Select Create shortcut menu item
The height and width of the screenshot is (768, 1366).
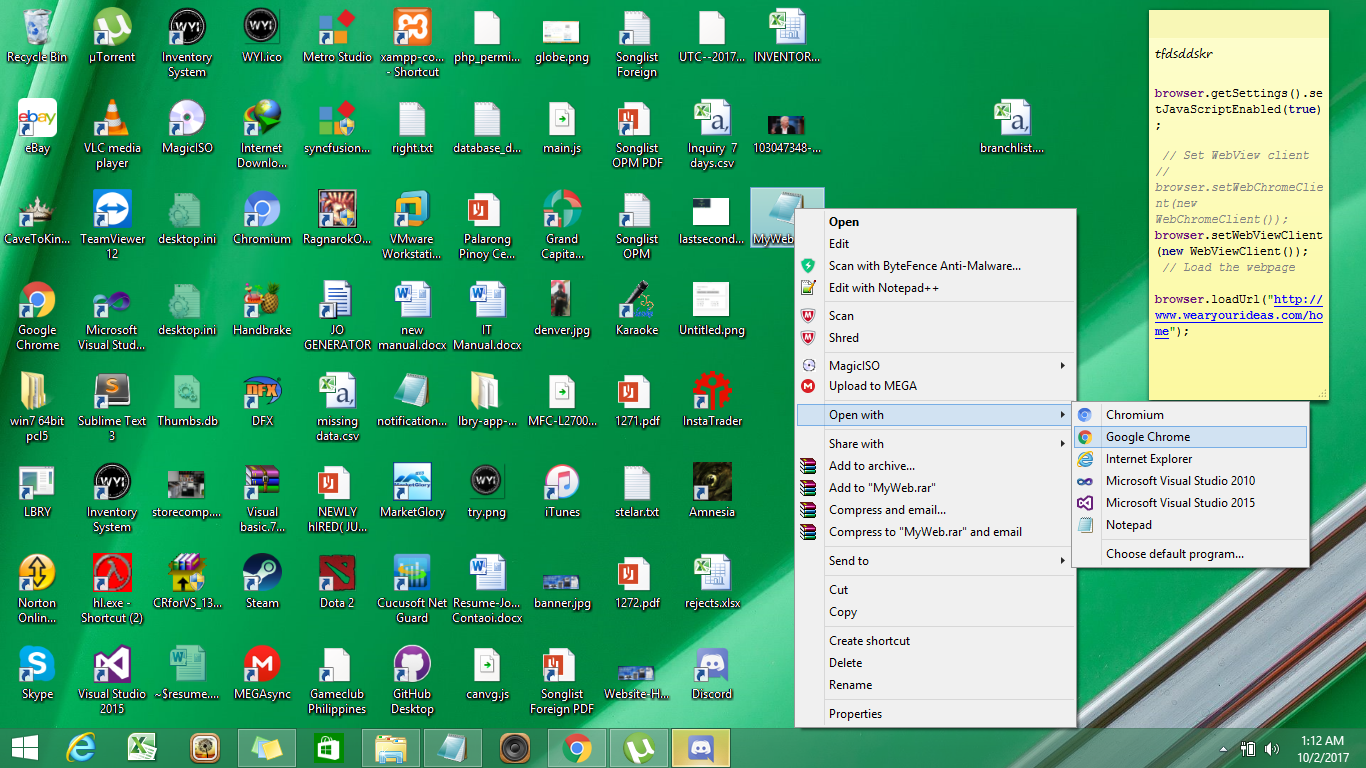pos(935,641)
